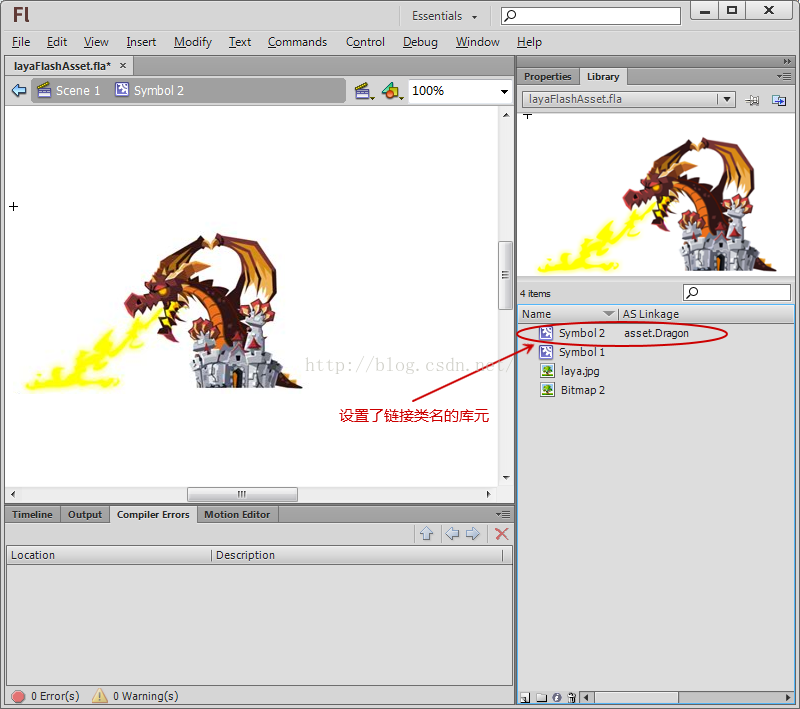Click the stage vertical scrollbar thumb

click(506, 275)
